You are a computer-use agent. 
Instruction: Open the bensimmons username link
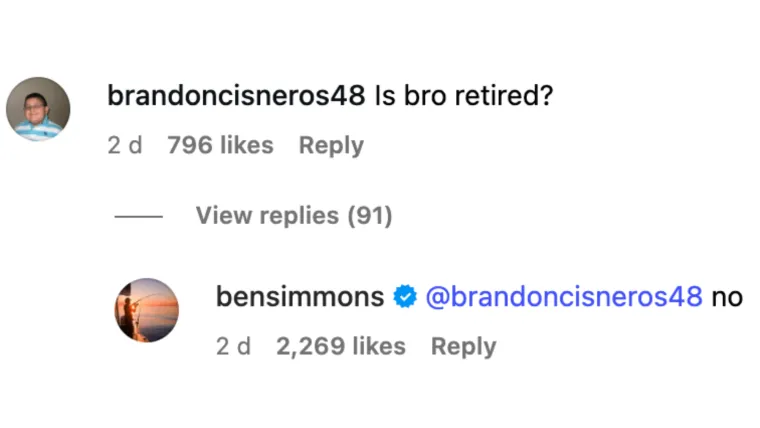pos(300,297)
